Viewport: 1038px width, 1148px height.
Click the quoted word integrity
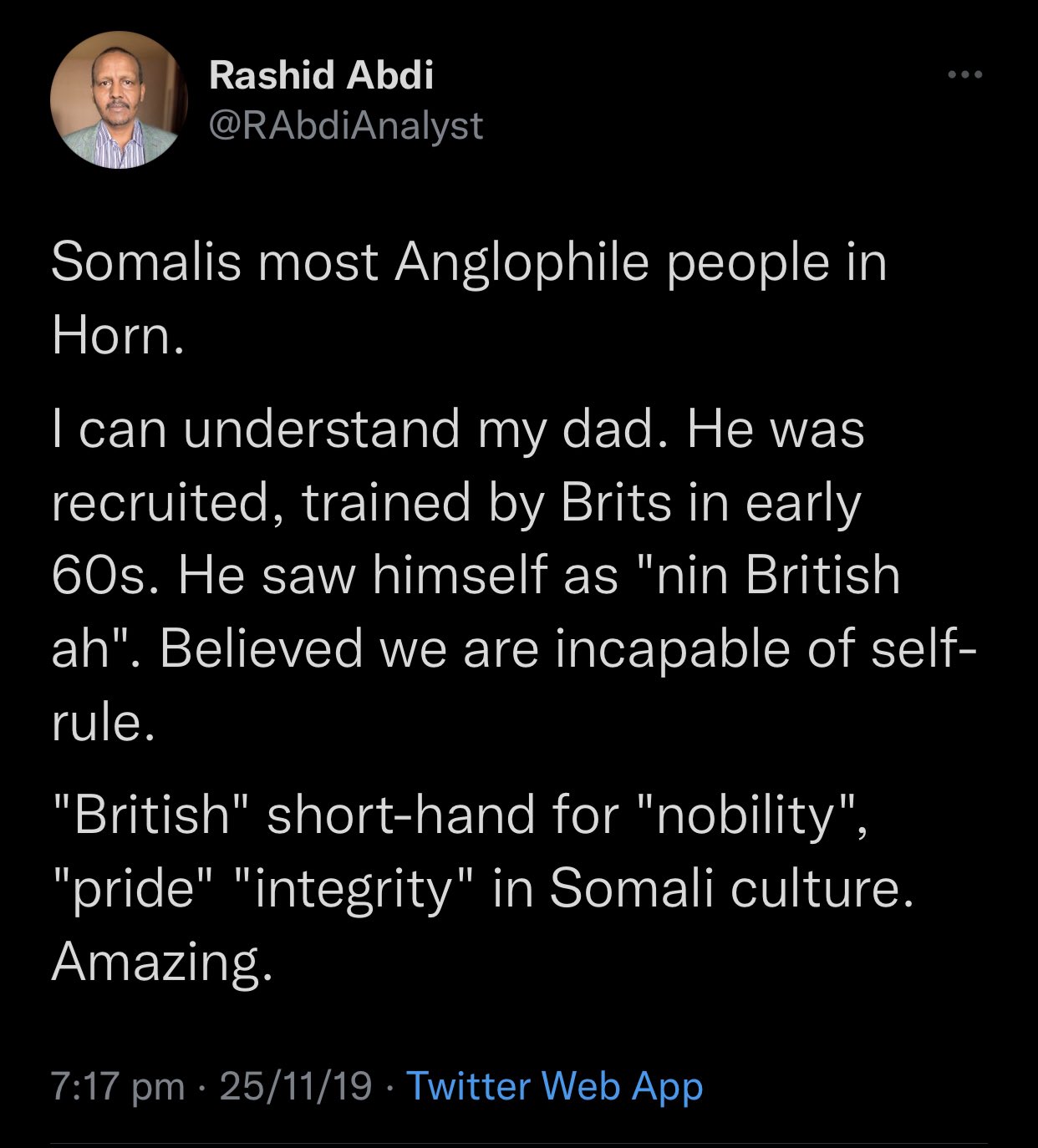pos(352,888)
